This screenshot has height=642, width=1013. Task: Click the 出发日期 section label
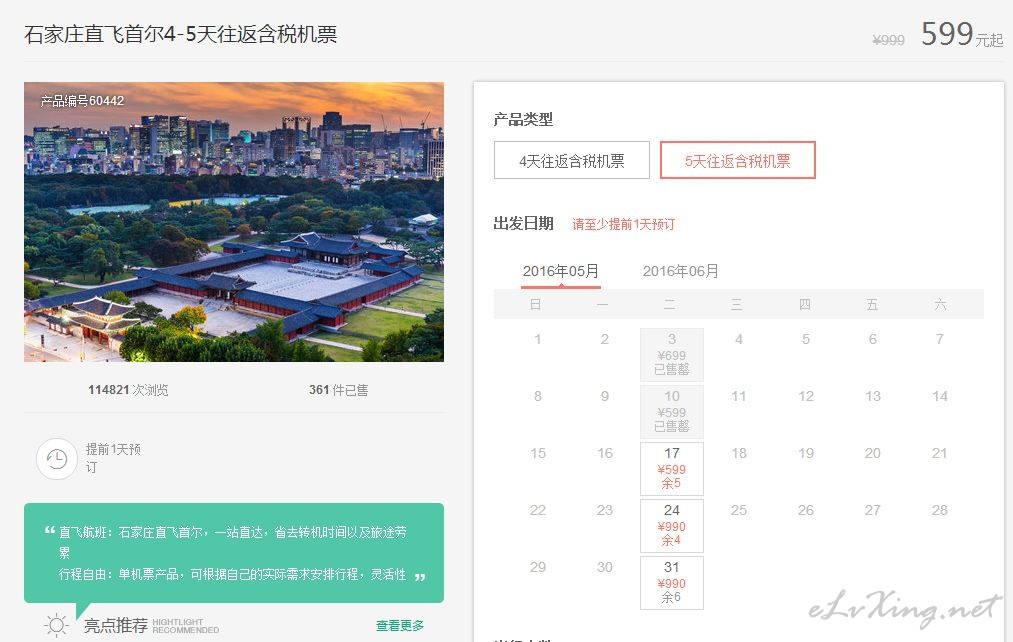(523, 223)
